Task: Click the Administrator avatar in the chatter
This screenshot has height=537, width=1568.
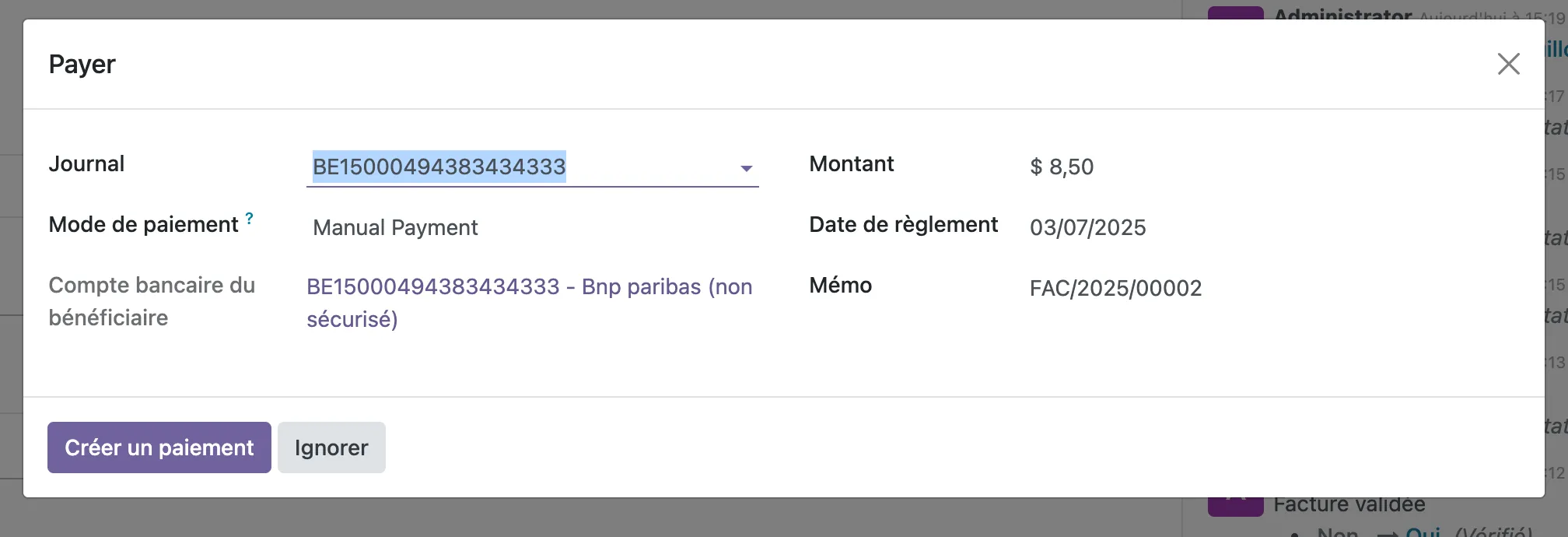Action: [x=1235, y=12]
